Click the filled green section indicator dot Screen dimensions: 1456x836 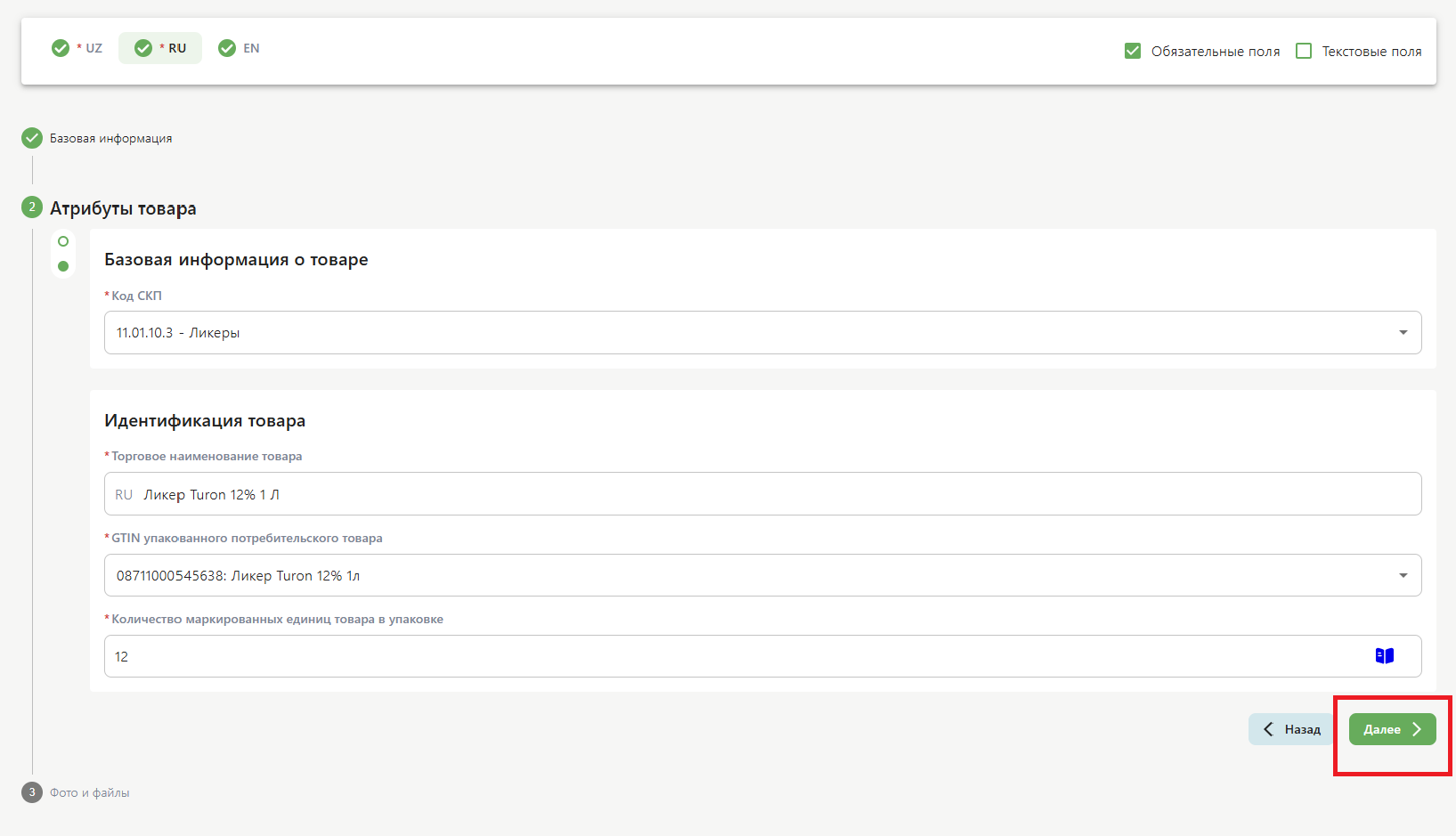(x=63, y=266)
